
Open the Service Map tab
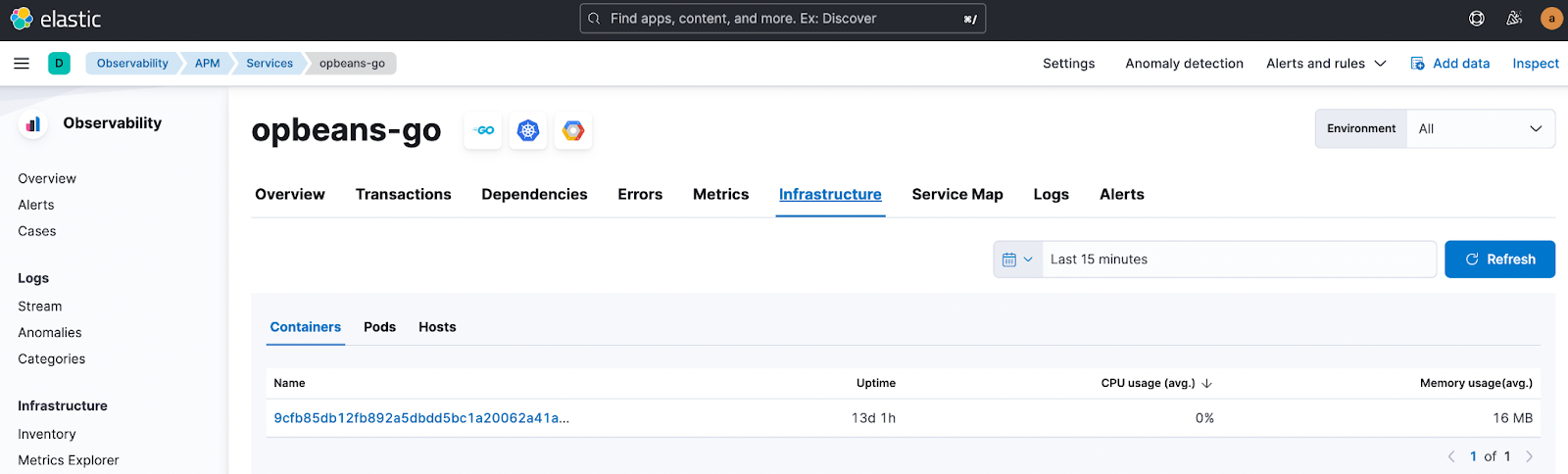point(957,195)
